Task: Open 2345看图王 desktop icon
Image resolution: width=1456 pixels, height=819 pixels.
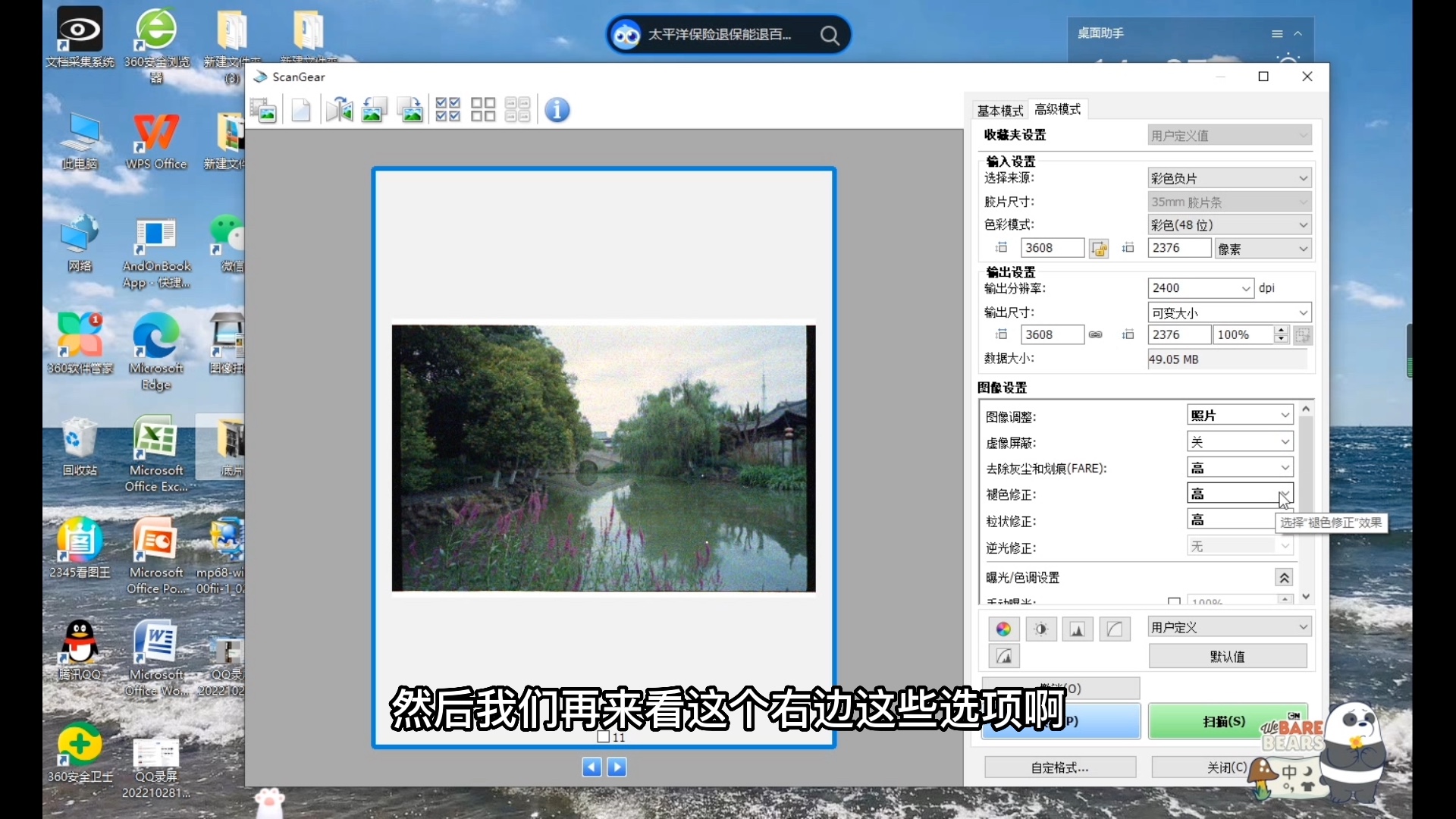Action: pyautogui.click(x=80, y=548)
